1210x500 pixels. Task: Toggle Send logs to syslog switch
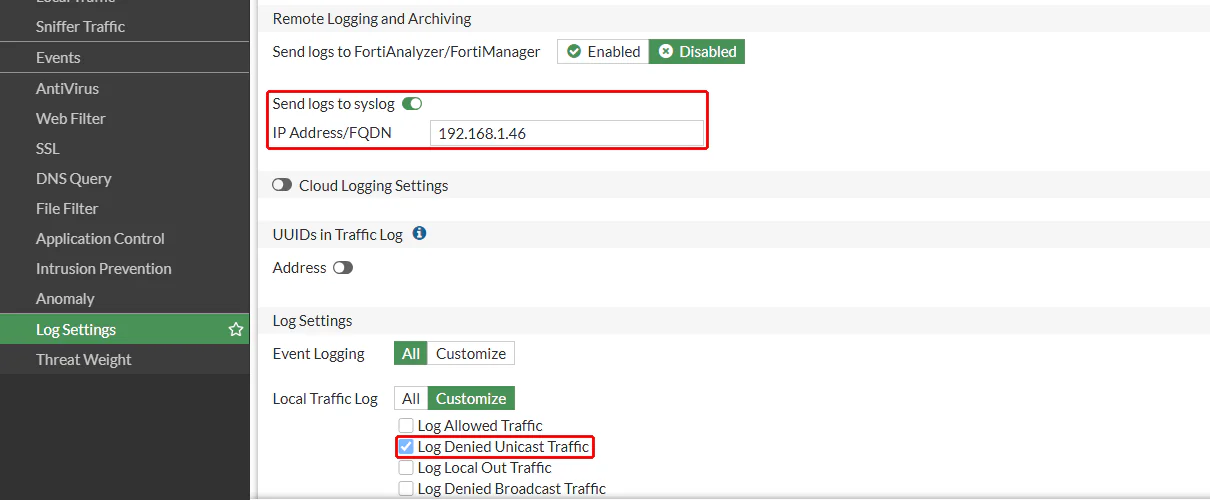412,104
